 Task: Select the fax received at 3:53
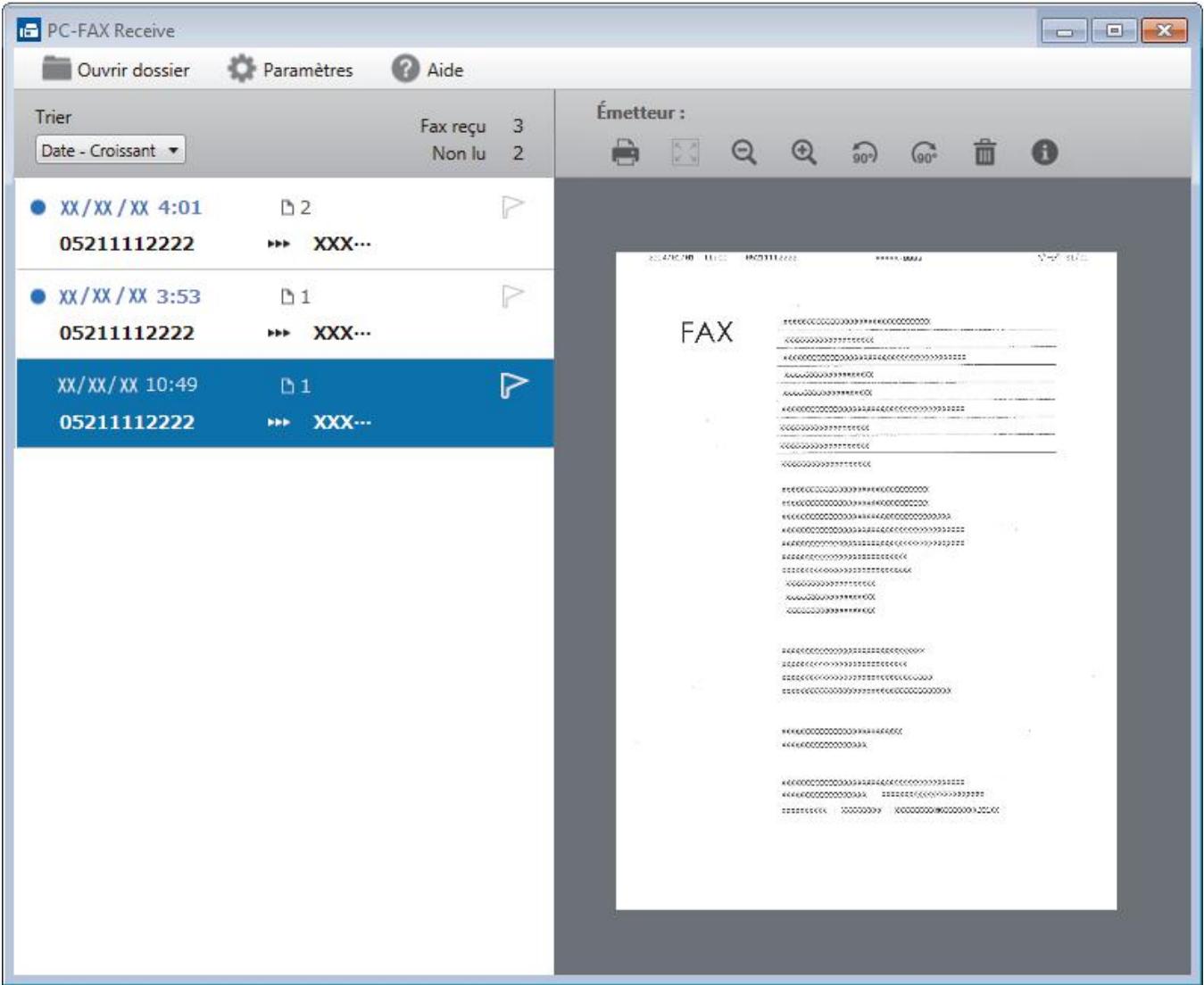click(285, 314)
